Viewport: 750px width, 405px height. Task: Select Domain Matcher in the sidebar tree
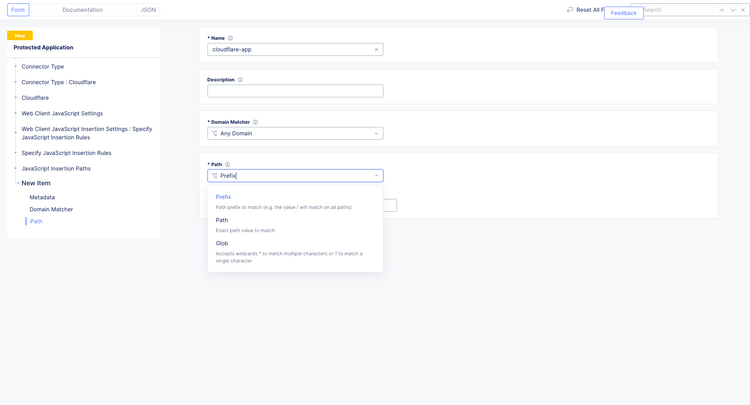click(x=51, y=209)
